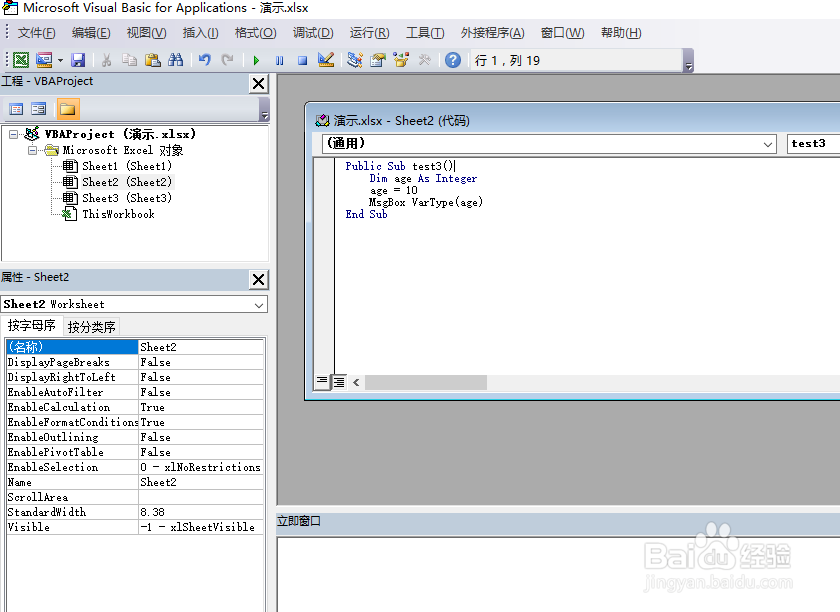This screenshot has width=840, height=612.
Task: Open the Properties Window icon
Action: click(378, 60)
